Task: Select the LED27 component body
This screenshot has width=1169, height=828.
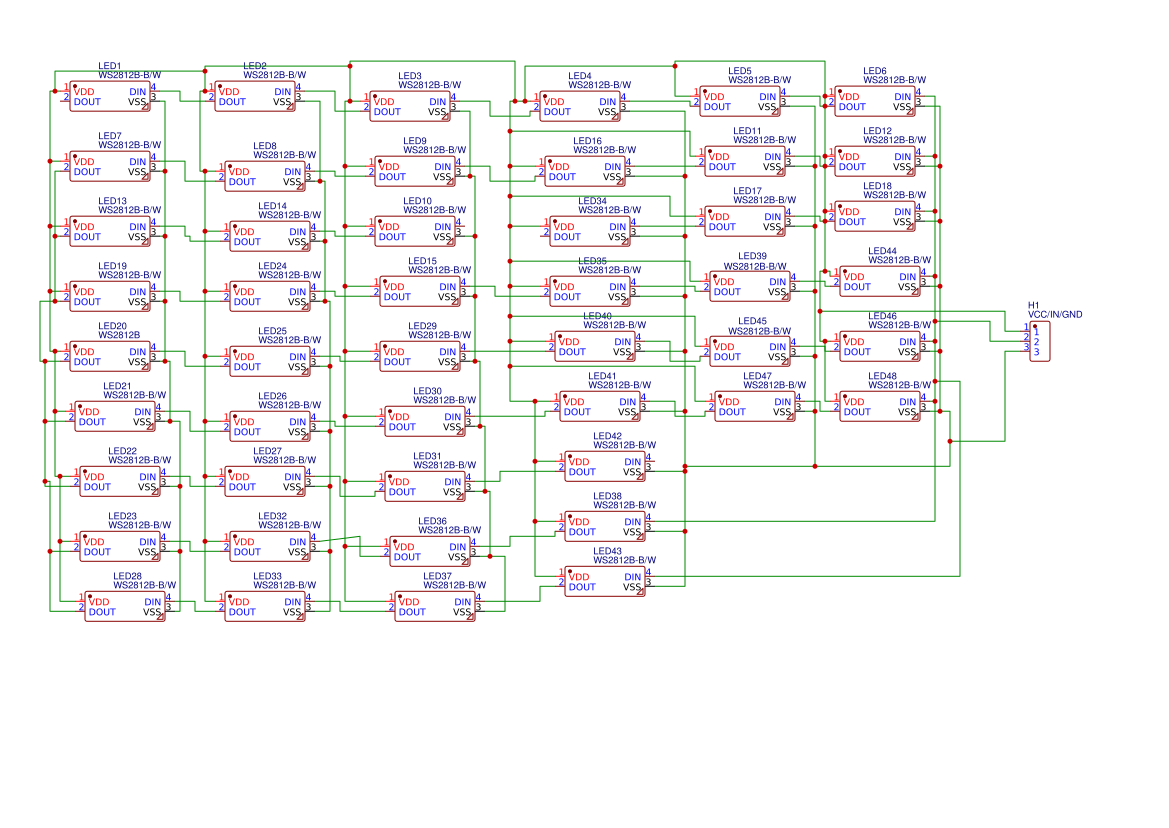Action: click(265, 481)
